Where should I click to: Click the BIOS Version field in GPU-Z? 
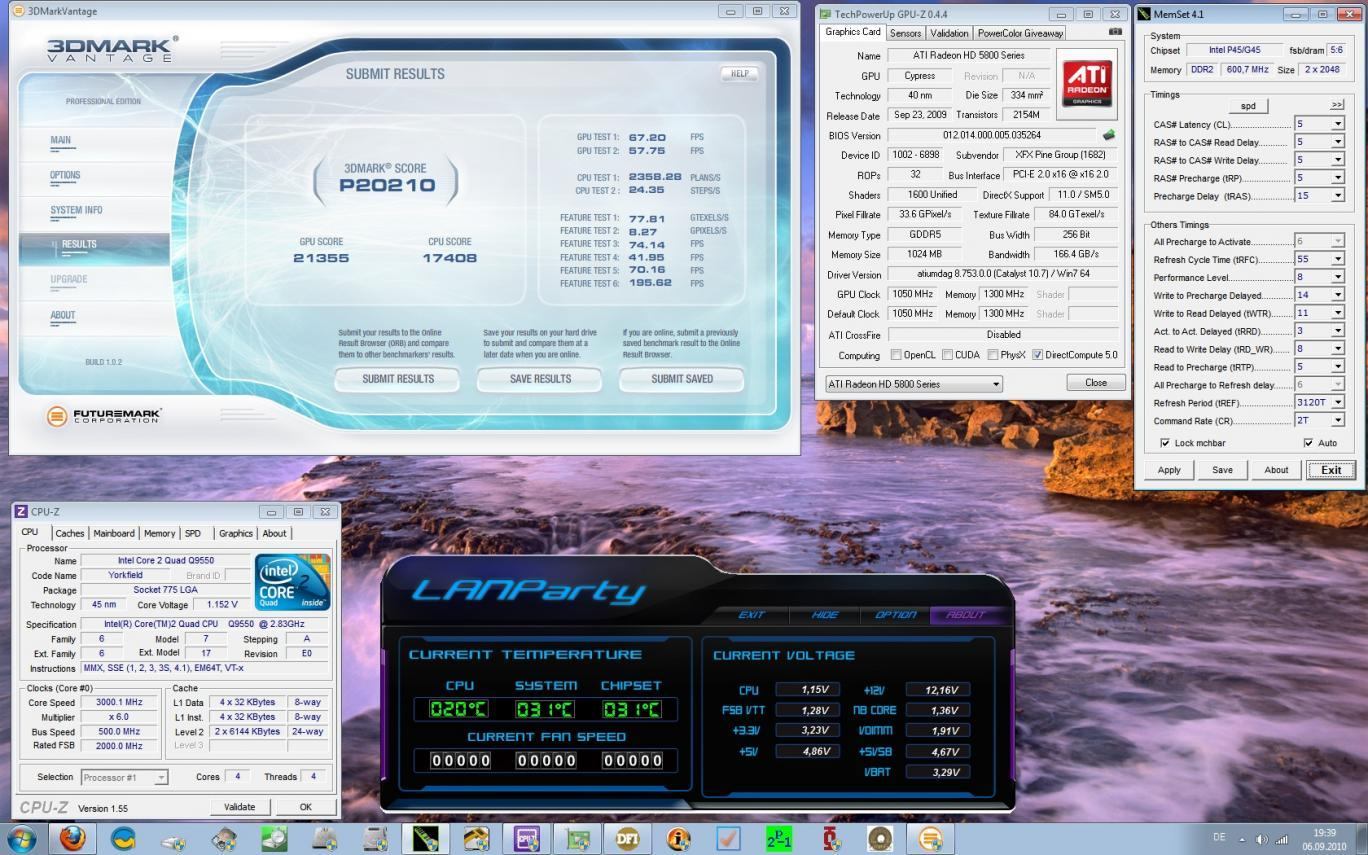click(x=991, y=135)
